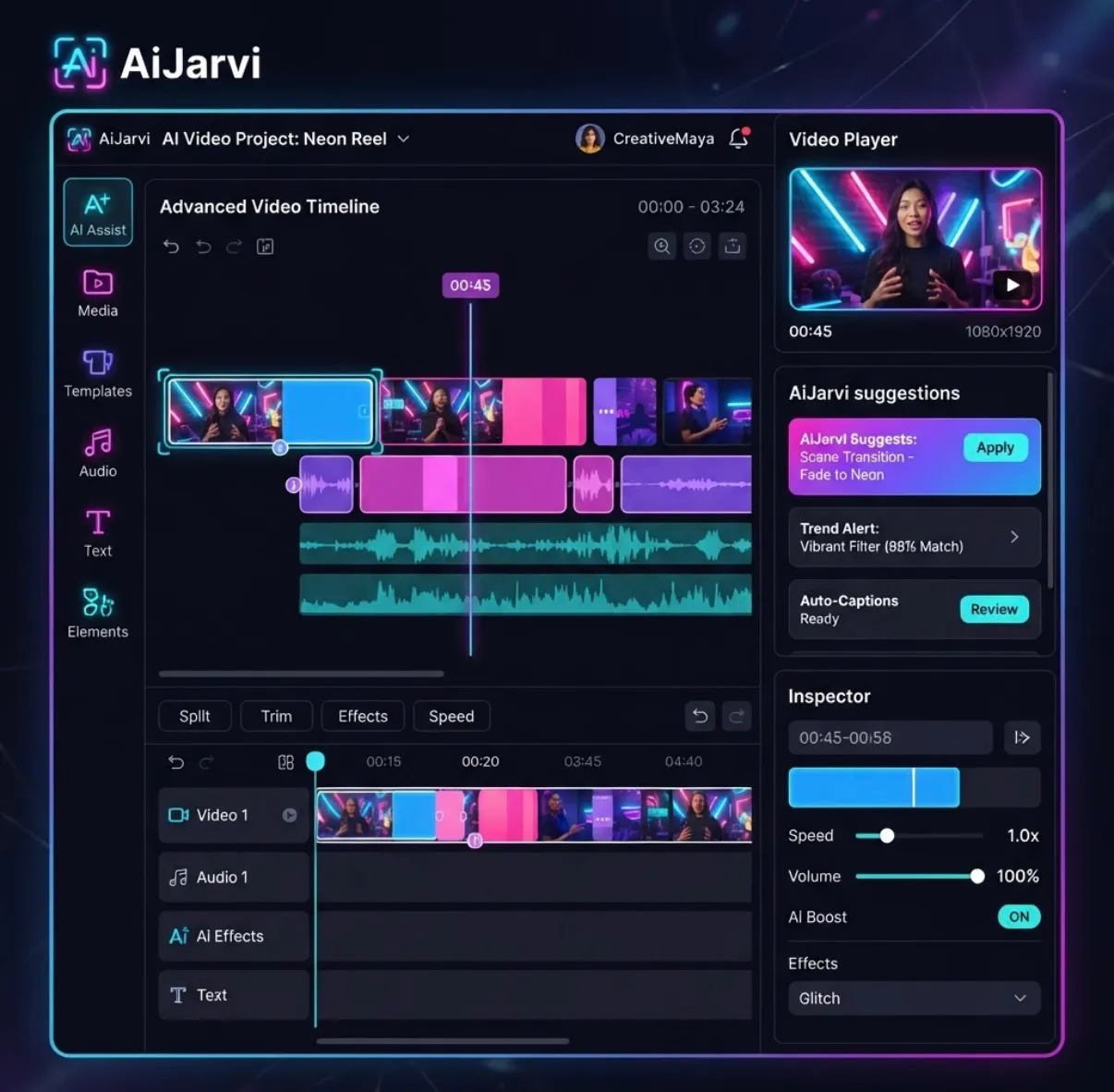The image size is (1114, 1092).
Task: Select the Effects tool
Action: click(363, 716)
